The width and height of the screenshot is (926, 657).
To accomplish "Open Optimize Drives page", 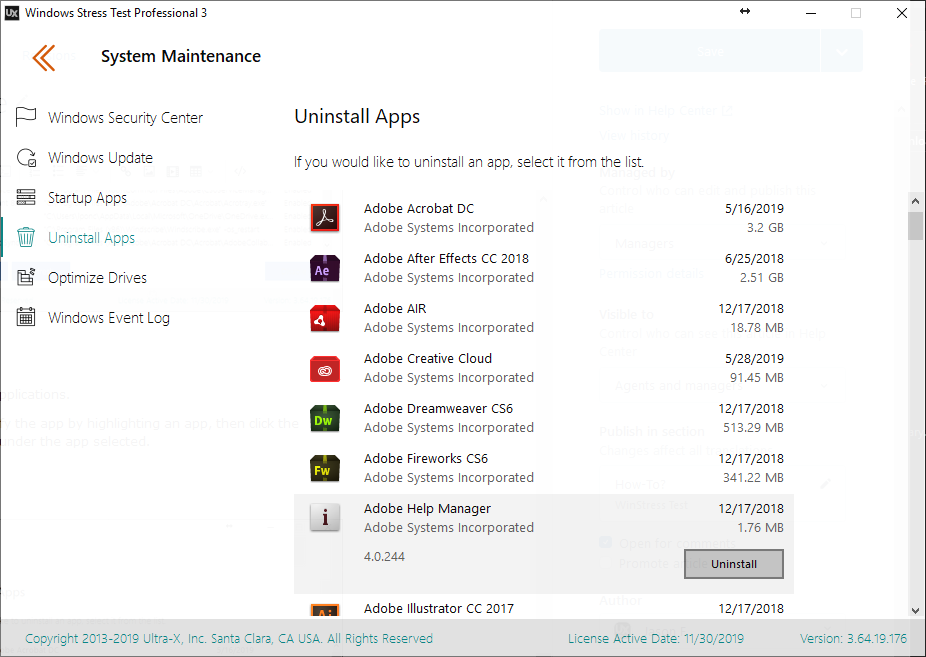I will point(97,278).
